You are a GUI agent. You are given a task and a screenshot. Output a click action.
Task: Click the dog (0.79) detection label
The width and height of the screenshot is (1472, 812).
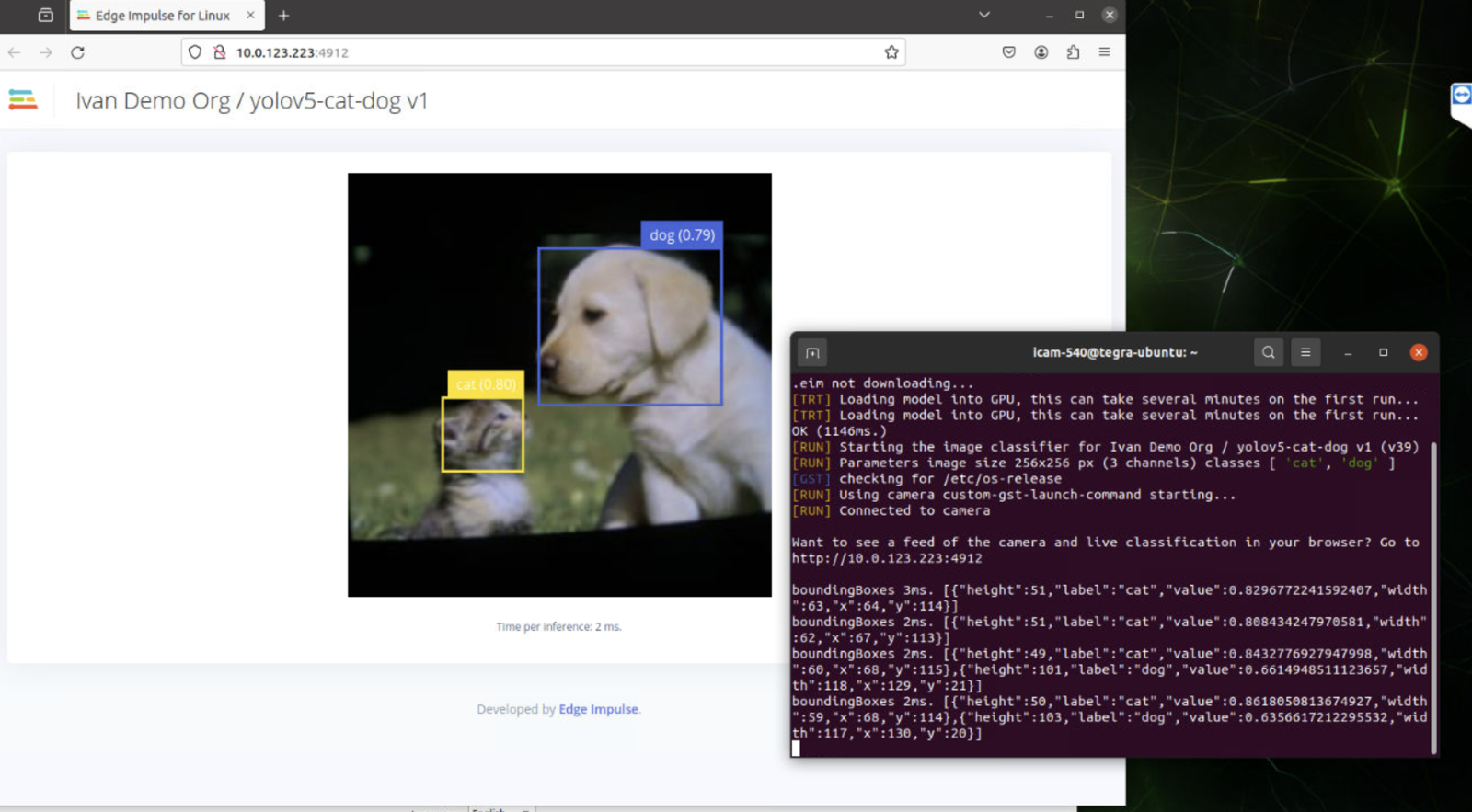(682, 234)
